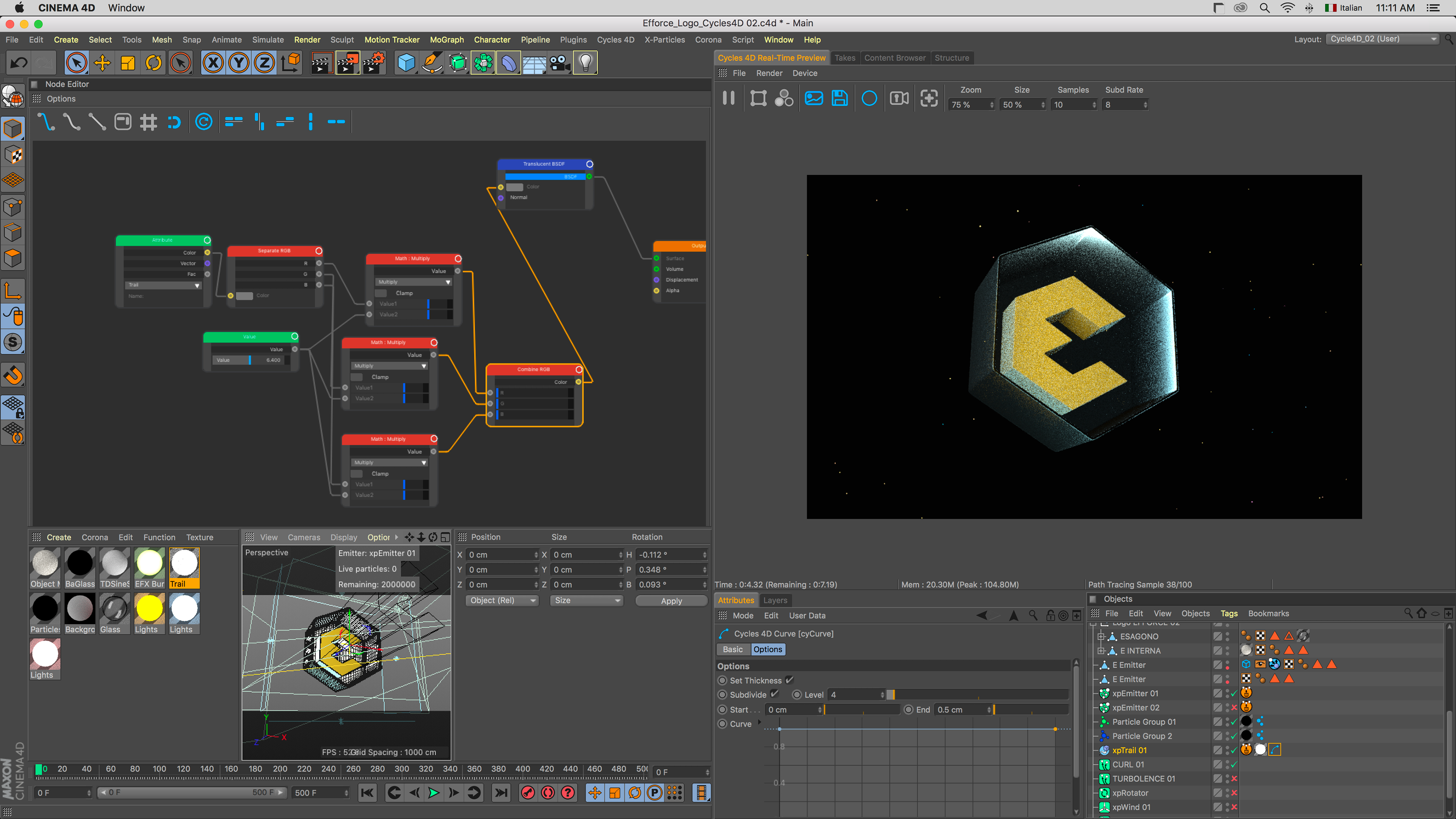Viewport: 1456px width, 819px height.
Task: Expand the Curve graph disclosure arrow
Action: 759,722
